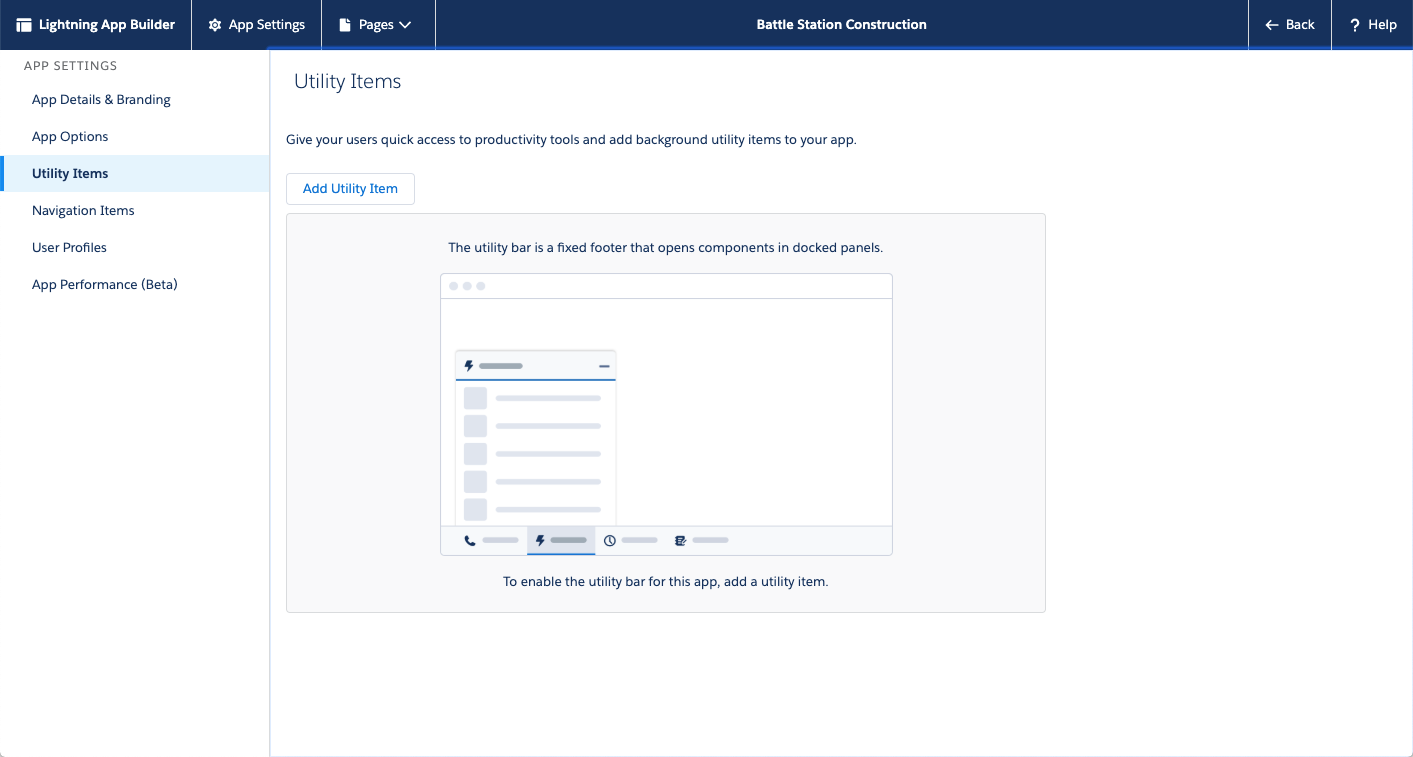The height and width of the screenshot is (757, 1413).
Task: Click the minus icon in docked panel illustration
Action: (x=604, y=366)
